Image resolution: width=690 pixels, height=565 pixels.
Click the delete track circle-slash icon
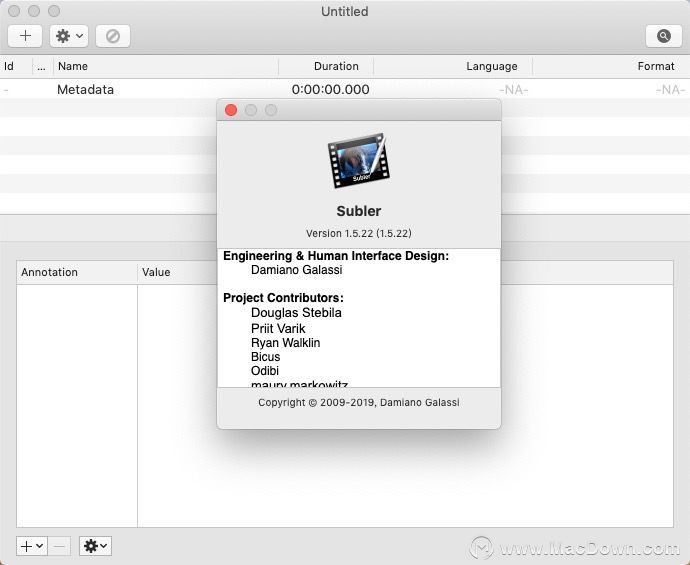click(x=113, y=36)
